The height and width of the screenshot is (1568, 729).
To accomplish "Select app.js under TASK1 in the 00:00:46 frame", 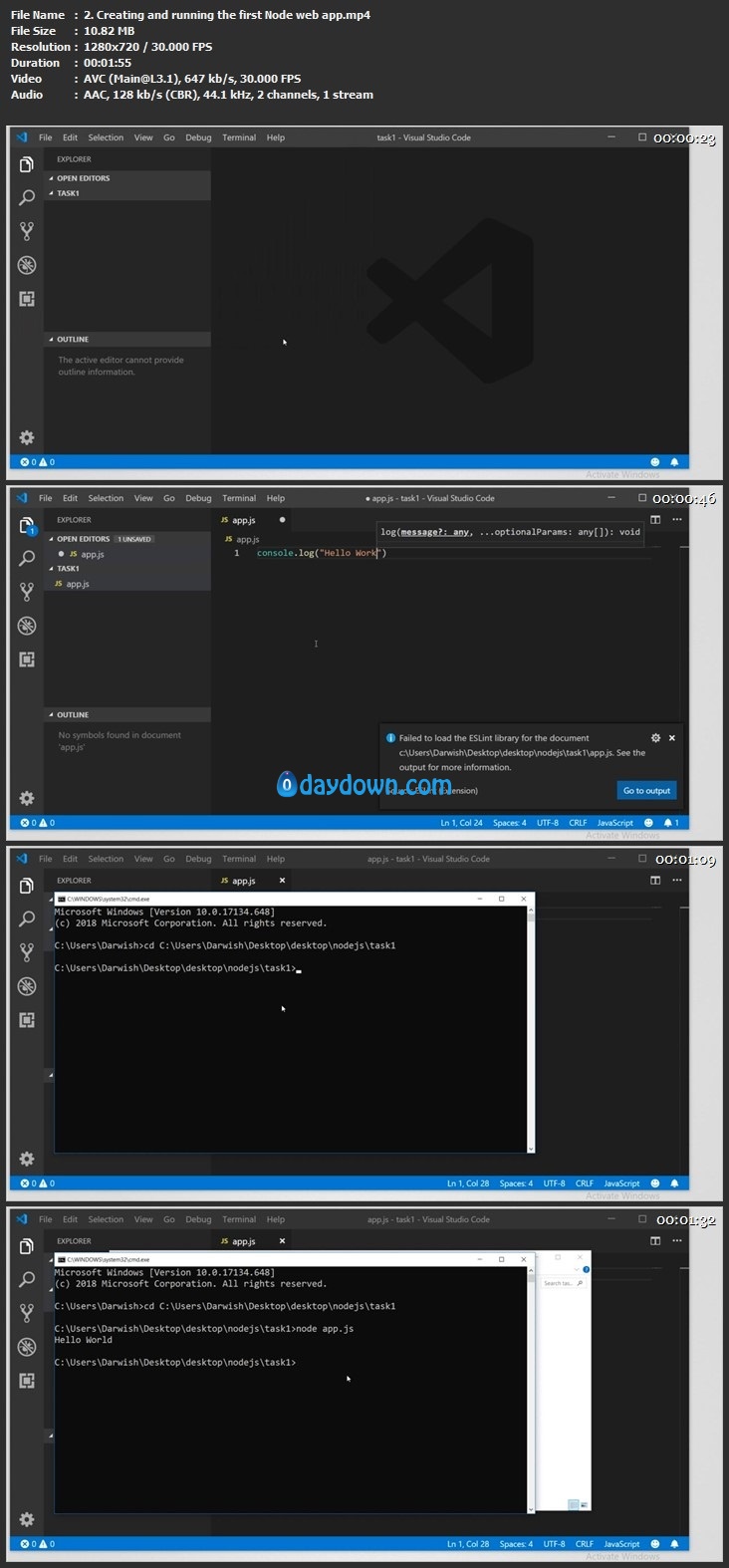I will coord(127,584).
